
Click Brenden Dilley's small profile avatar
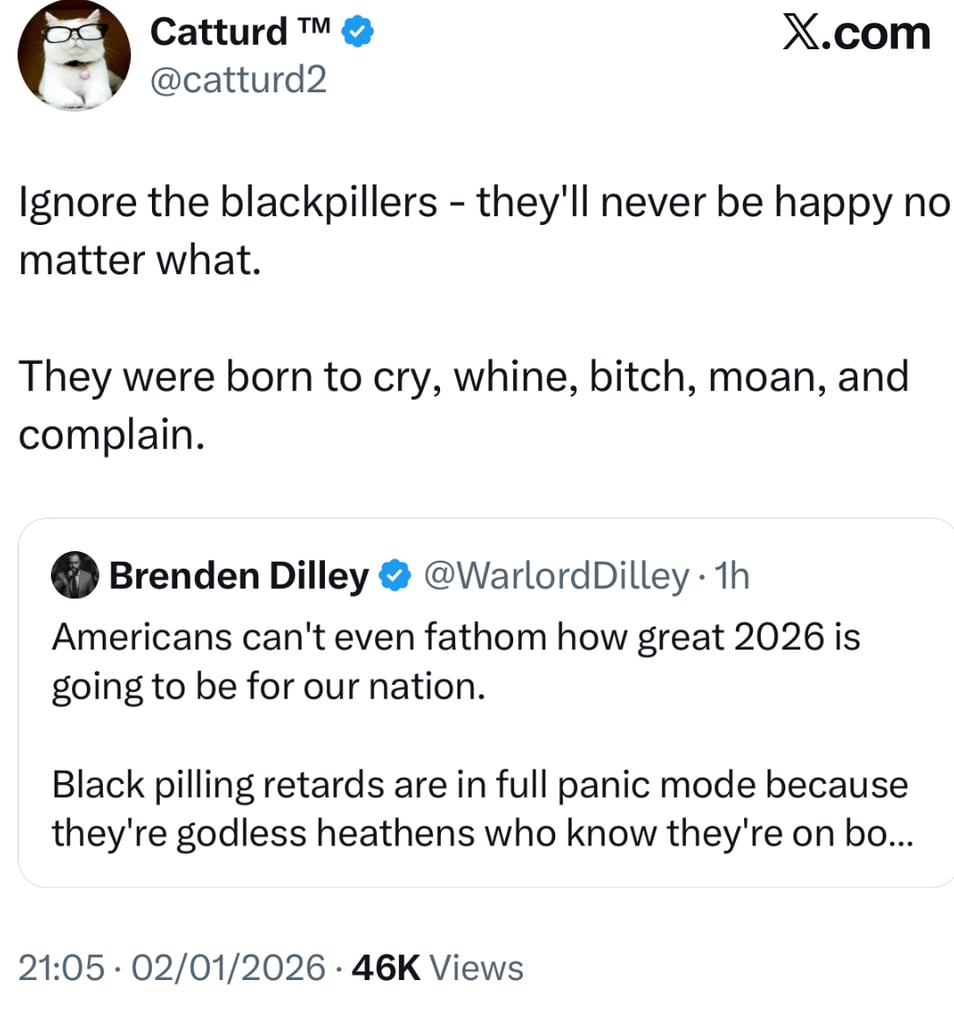click(75, 576)
